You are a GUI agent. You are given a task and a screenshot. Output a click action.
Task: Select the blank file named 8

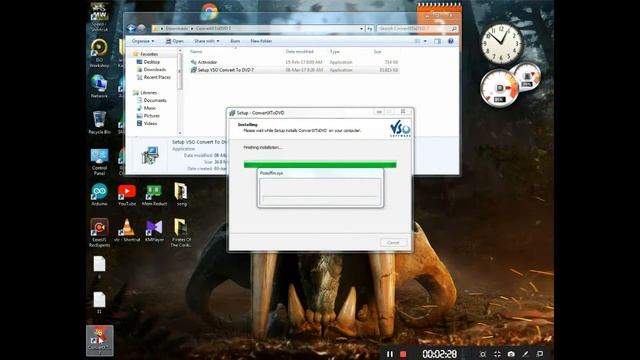click(99, 267)
